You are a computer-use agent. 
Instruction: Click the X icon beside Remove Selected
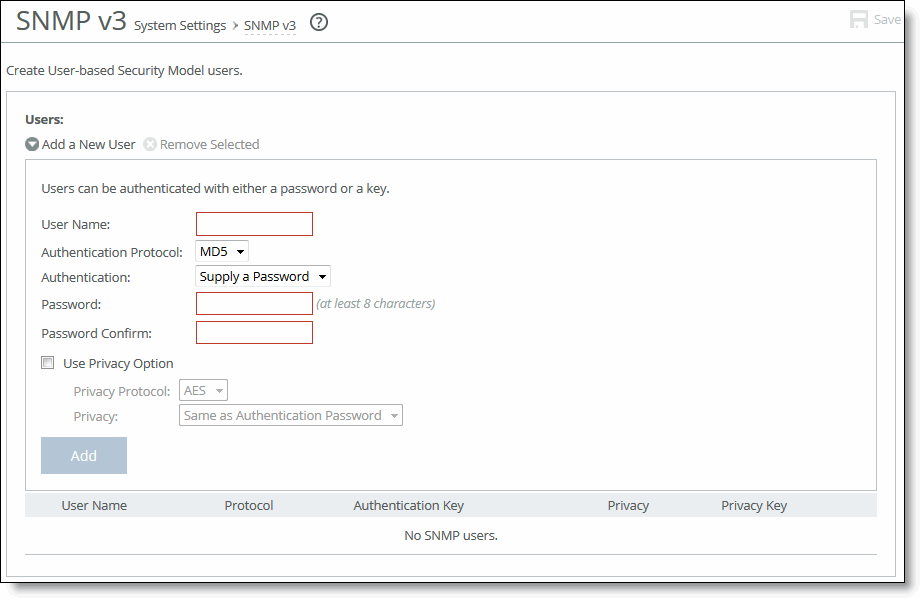[150, 144]
